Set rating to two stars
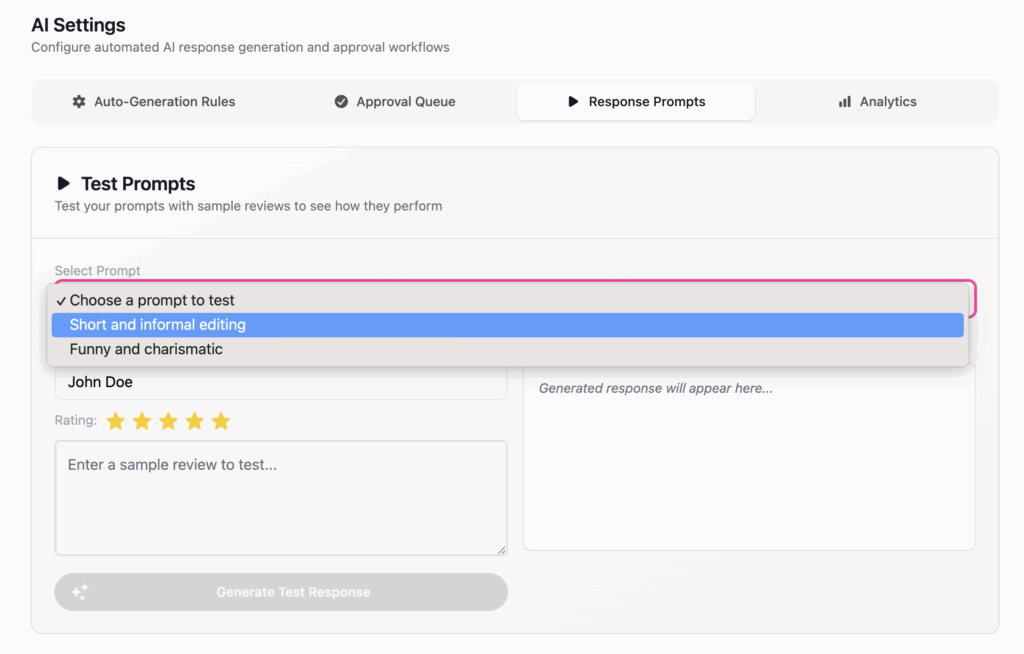Screen dimensions: 1024x654 (142, 421)
